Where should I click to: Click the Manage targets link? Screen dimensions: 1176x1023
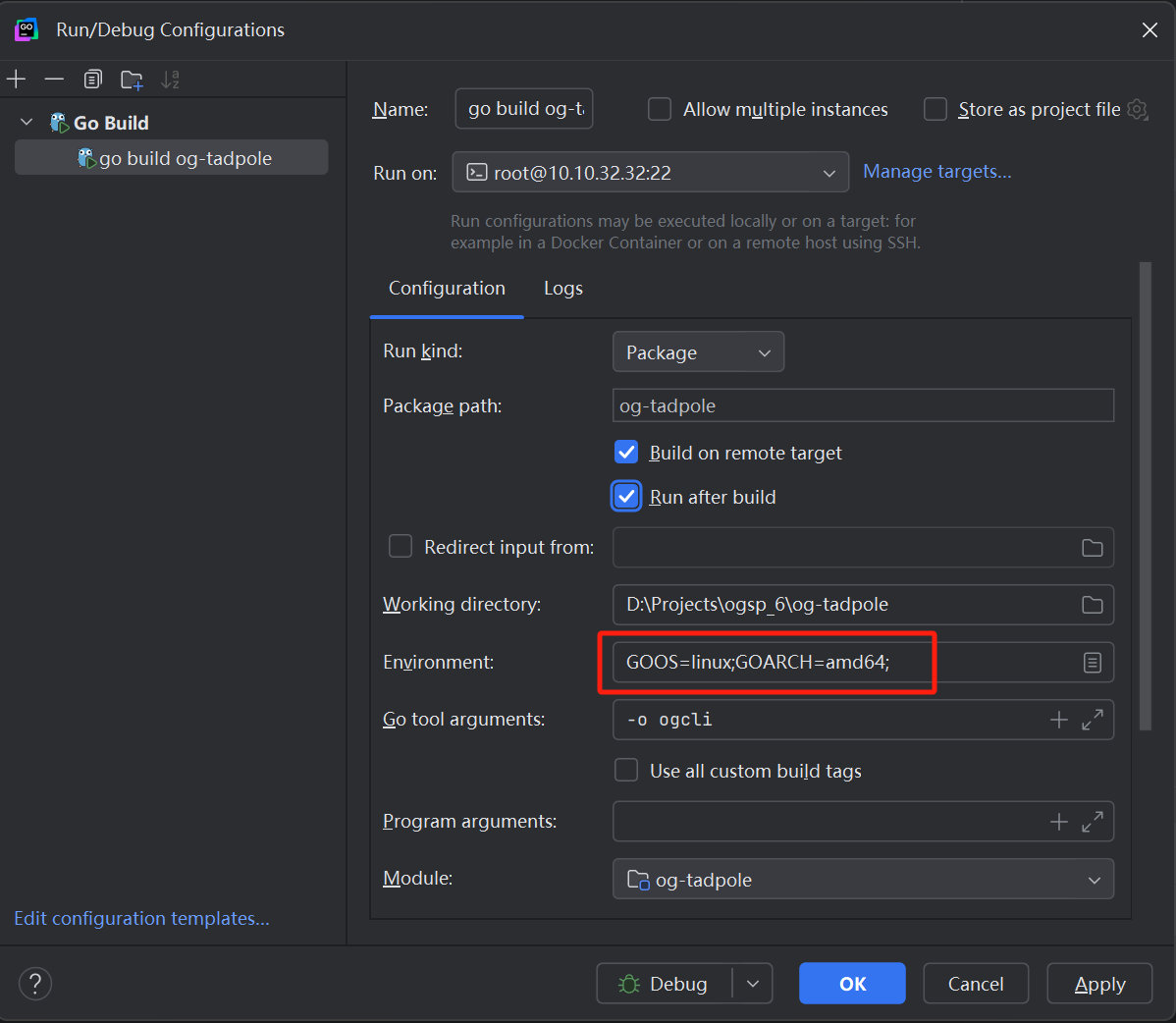click(936, 172)
